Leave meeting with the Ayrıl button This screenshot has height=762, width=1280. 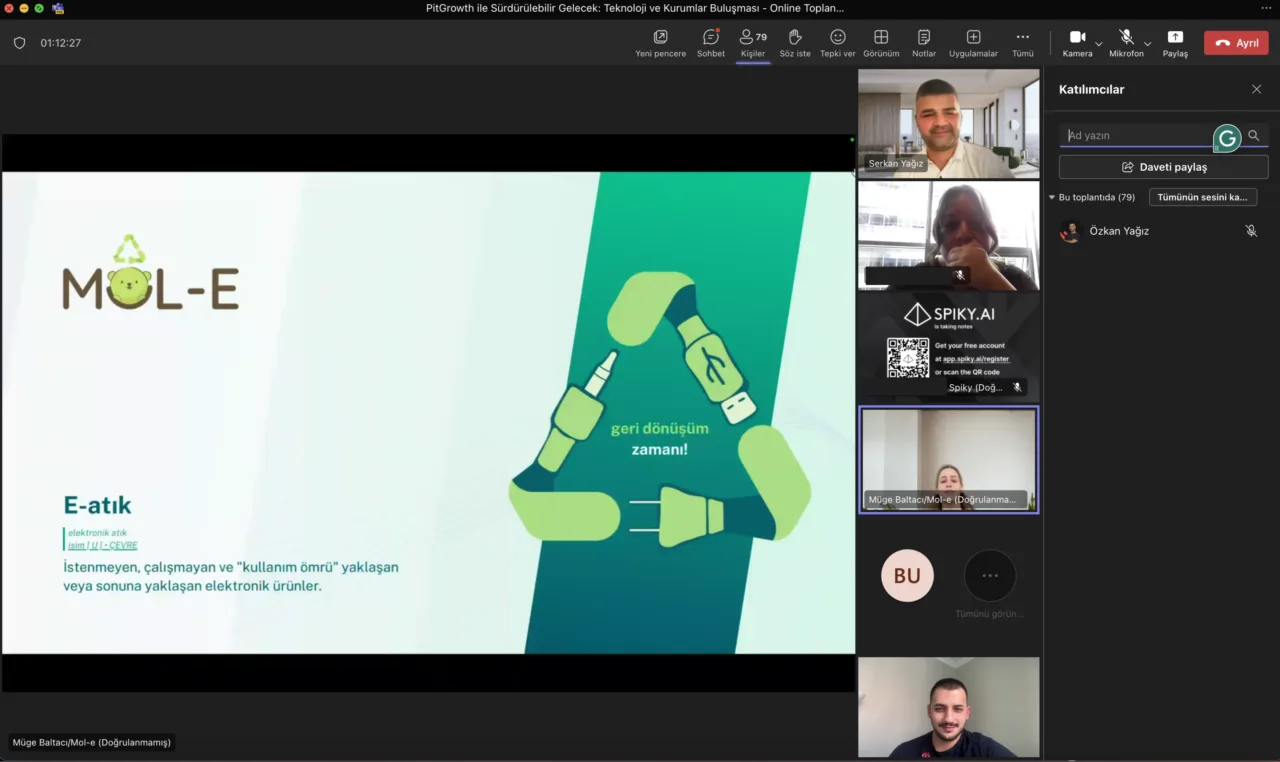point(1236,43)
